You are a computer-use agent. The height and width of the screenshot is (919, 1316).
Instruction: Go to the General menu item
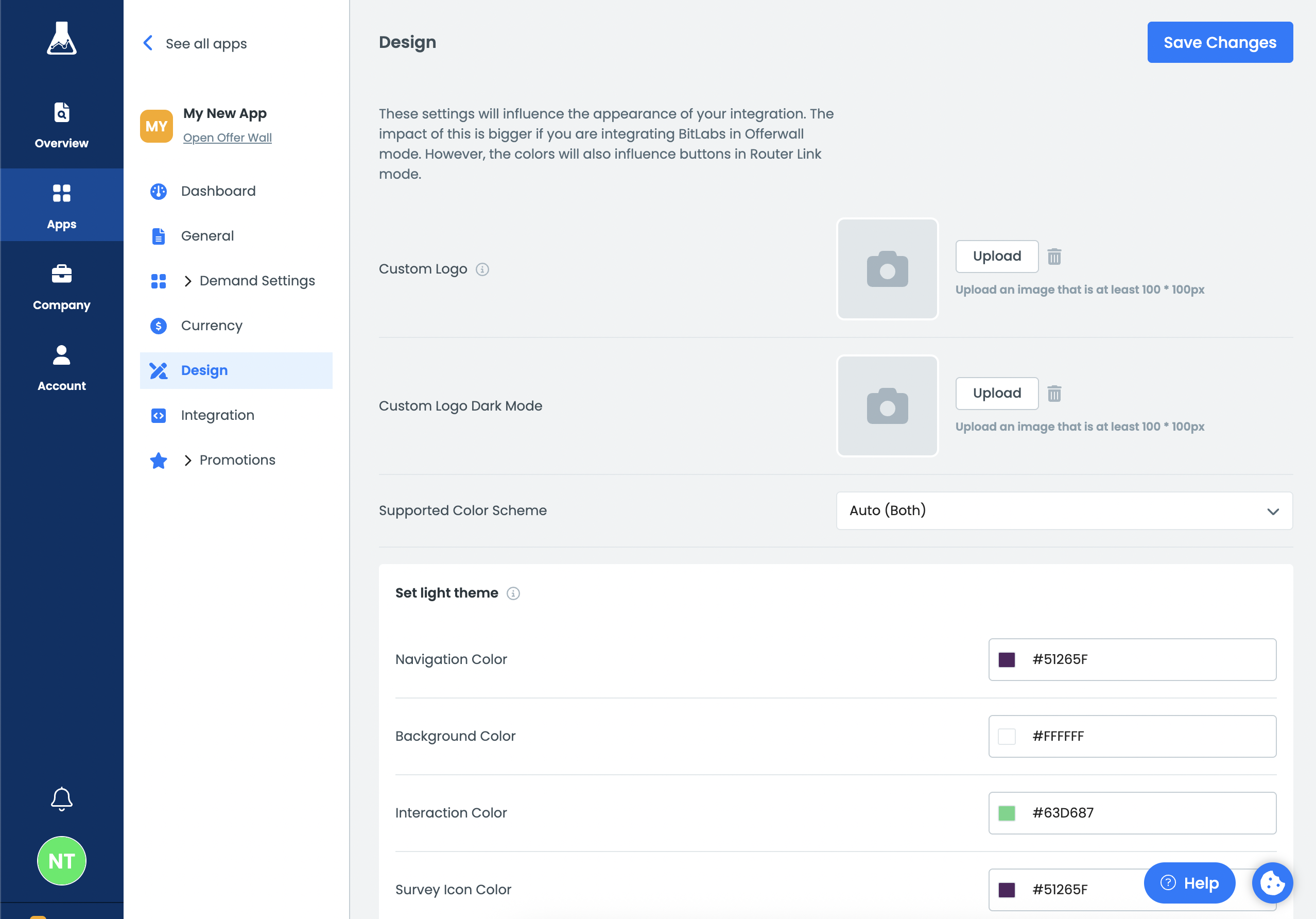pyautogui.click(x=236, y=236)
